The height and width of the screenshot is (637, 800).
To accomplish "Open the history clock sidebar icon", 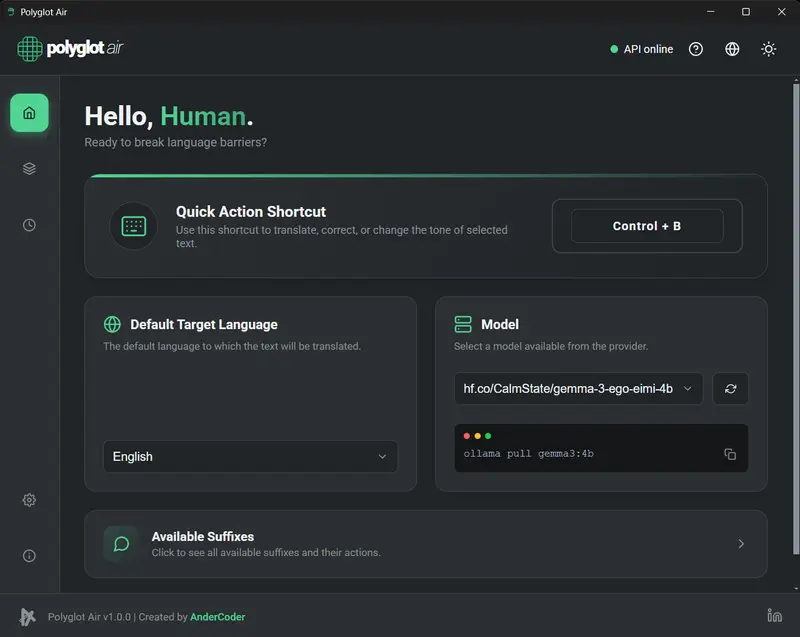I will 29,225.
